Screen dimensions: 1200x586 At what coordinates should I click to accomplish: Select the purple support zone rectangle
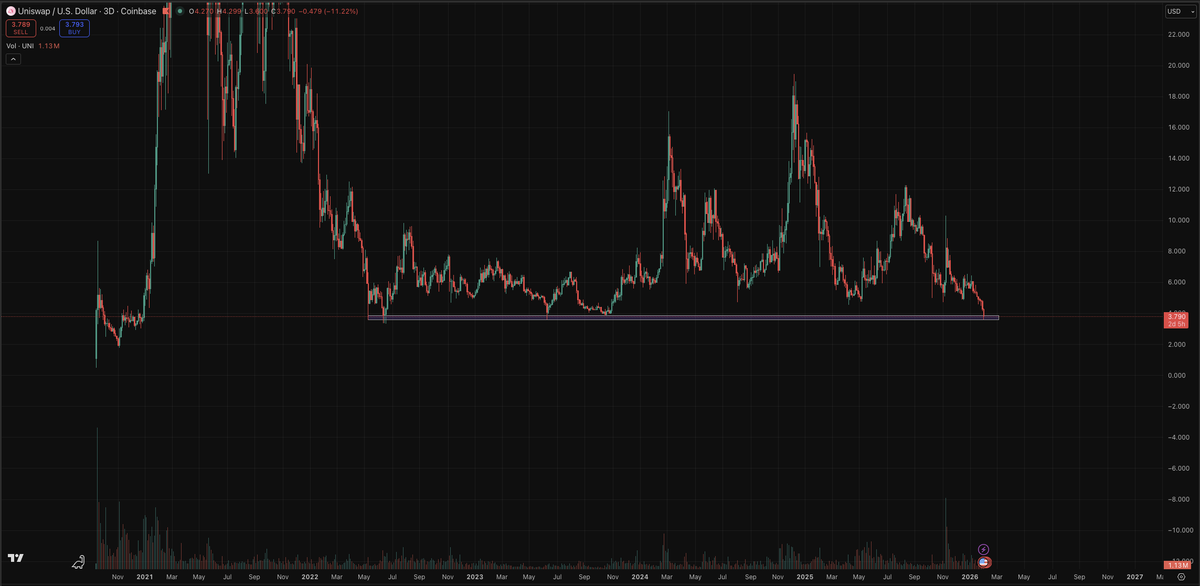(x=683, y=318)
